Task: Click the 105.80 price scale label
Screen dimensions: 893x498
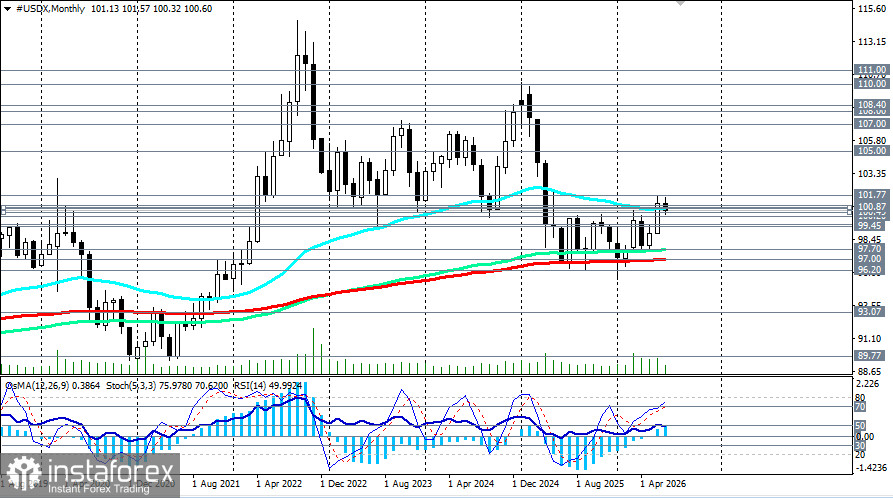Action: pyautogui.click(x=872, y=140)
